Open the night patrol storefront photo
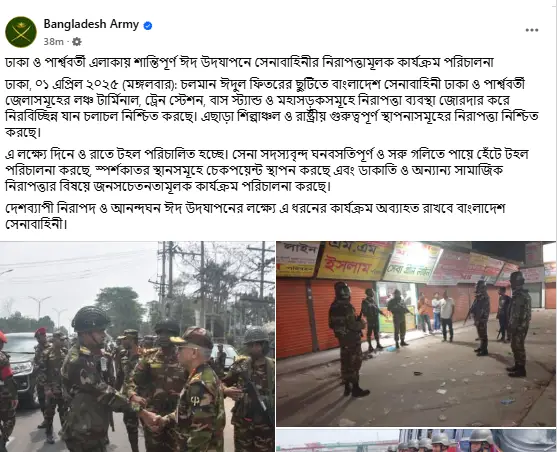 coord(416,334)
